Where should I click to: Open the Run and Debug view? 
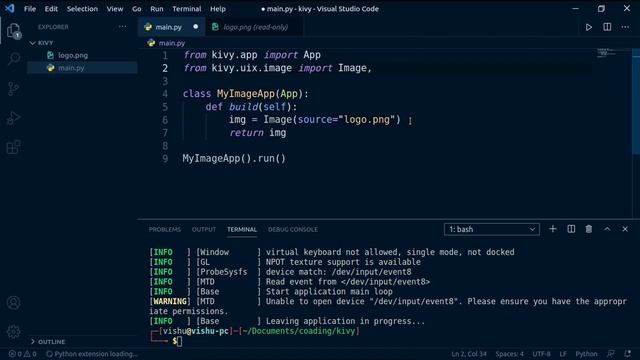click(13, 118)
